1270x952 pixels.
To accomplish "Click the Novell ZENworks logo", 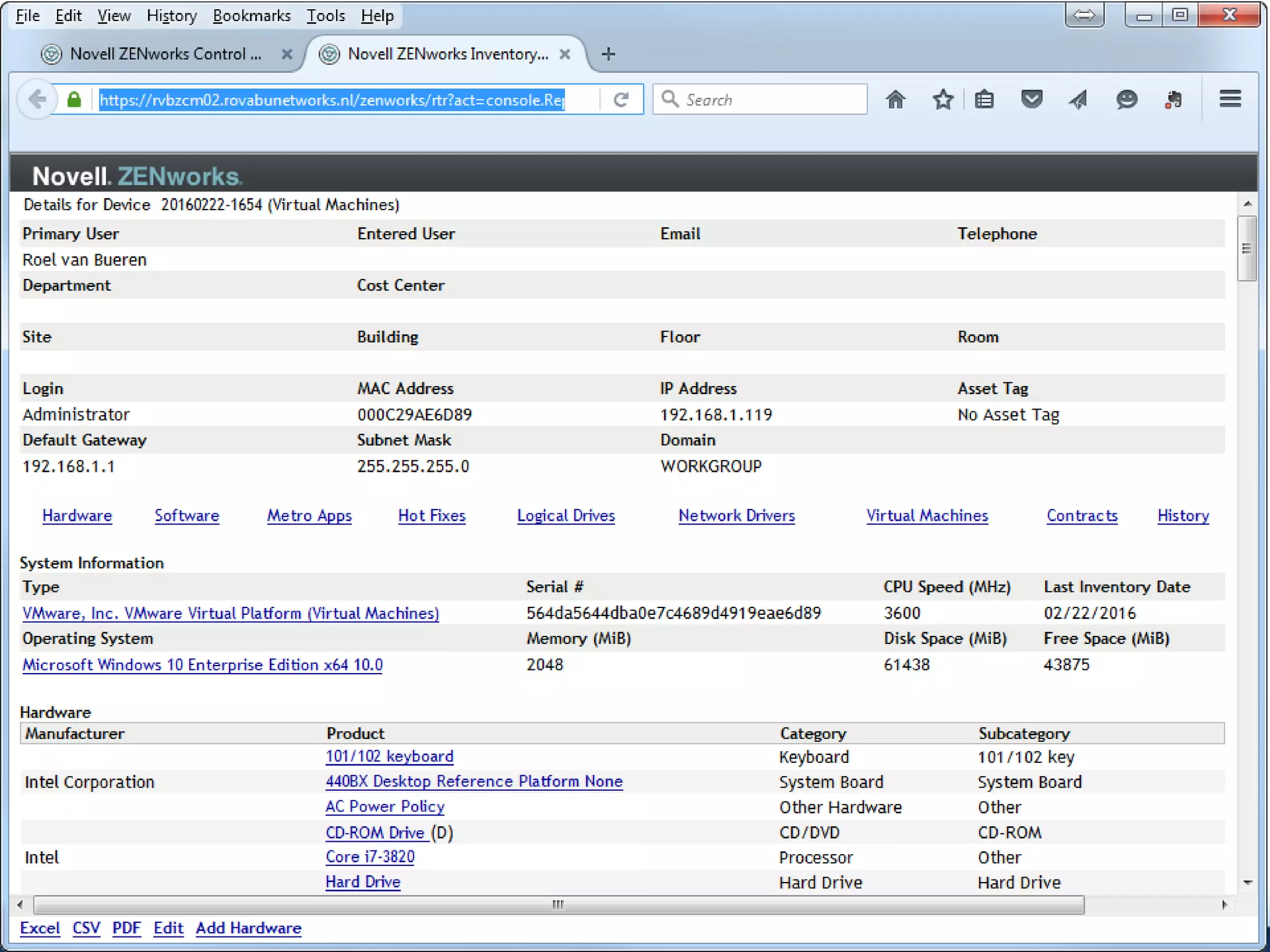I will (x=137, y=176).
